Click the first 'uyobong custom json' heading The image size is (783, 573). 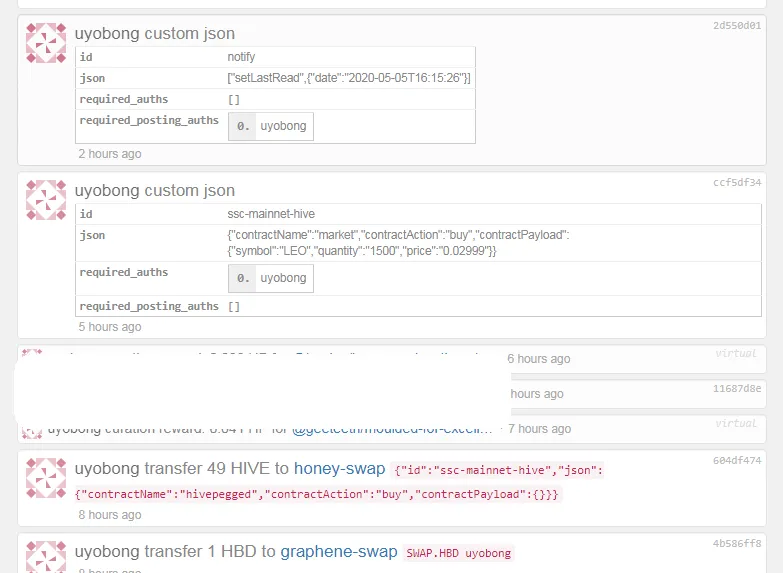pos(155,33)
